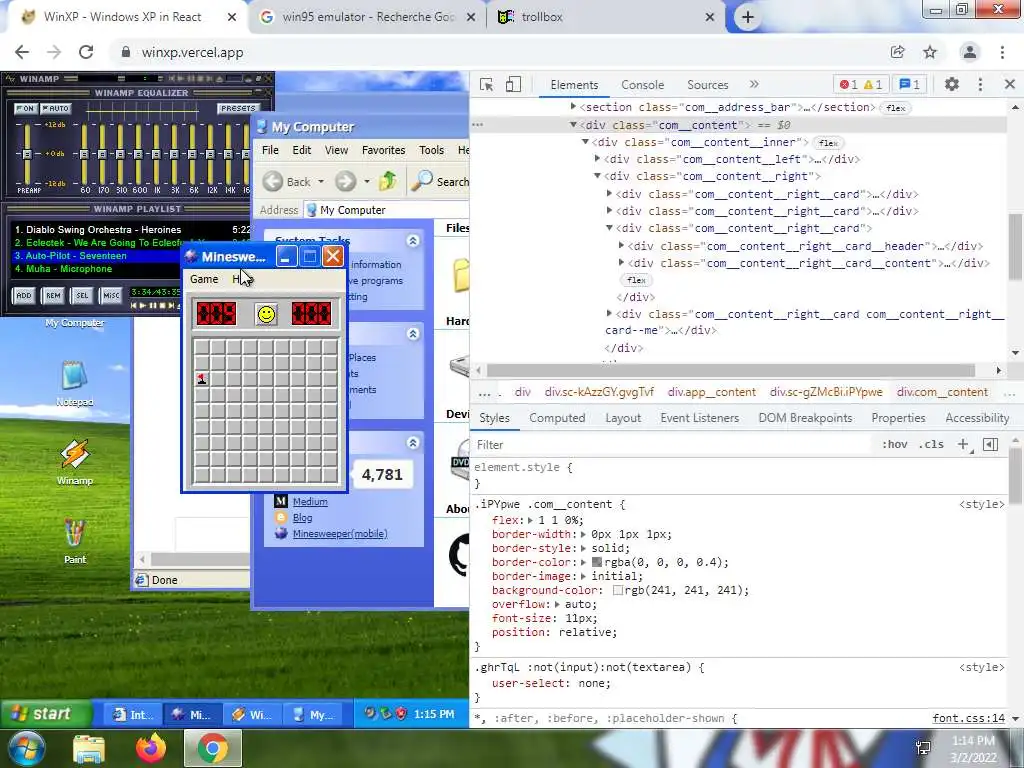1024x768 pixels.
Task: Toggle the Winamp equalizer ON button
Action: [25, 108]
